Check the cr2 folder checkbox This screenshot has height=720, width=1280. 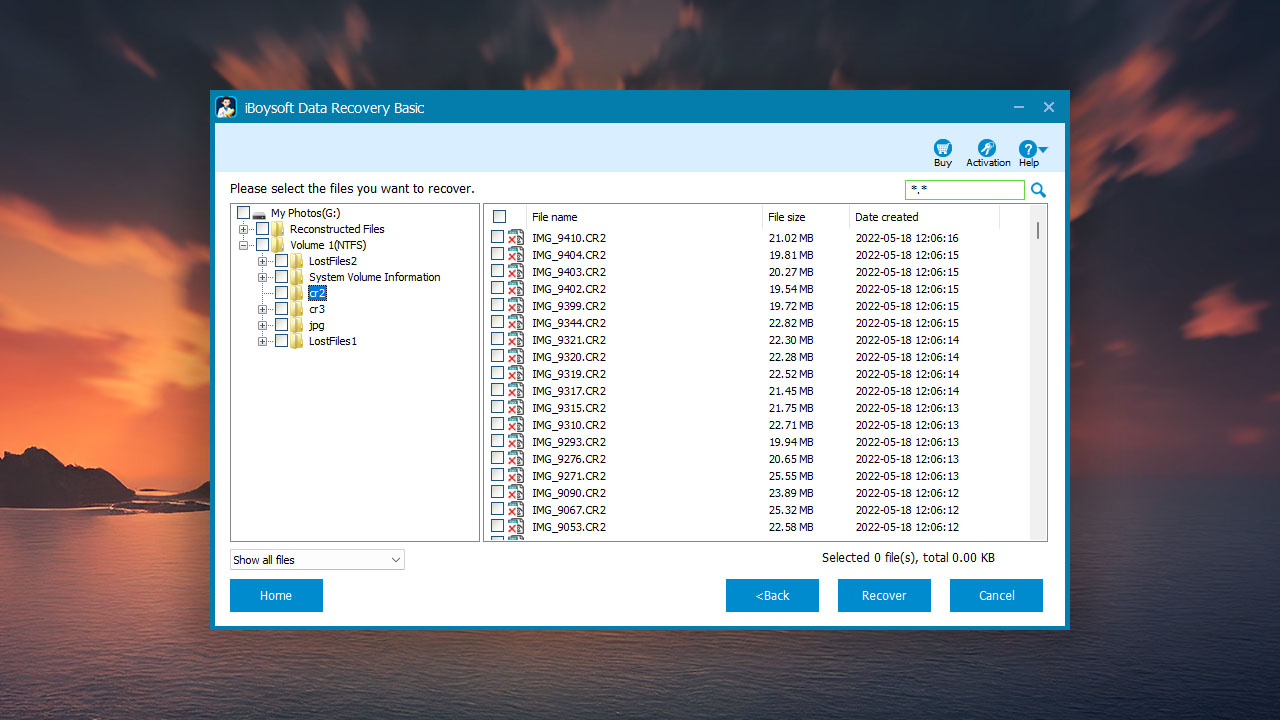pyautogui.click(x=281, y=293)
